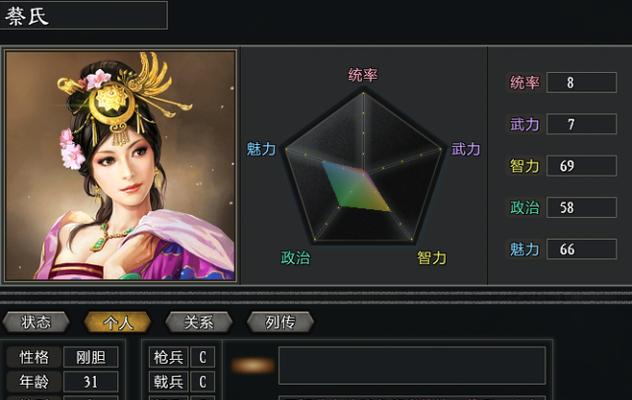Image resolution: width=632 pixels, height=400 pixels.
Task: Click the empty description text box
Action: tap(412, 365)
